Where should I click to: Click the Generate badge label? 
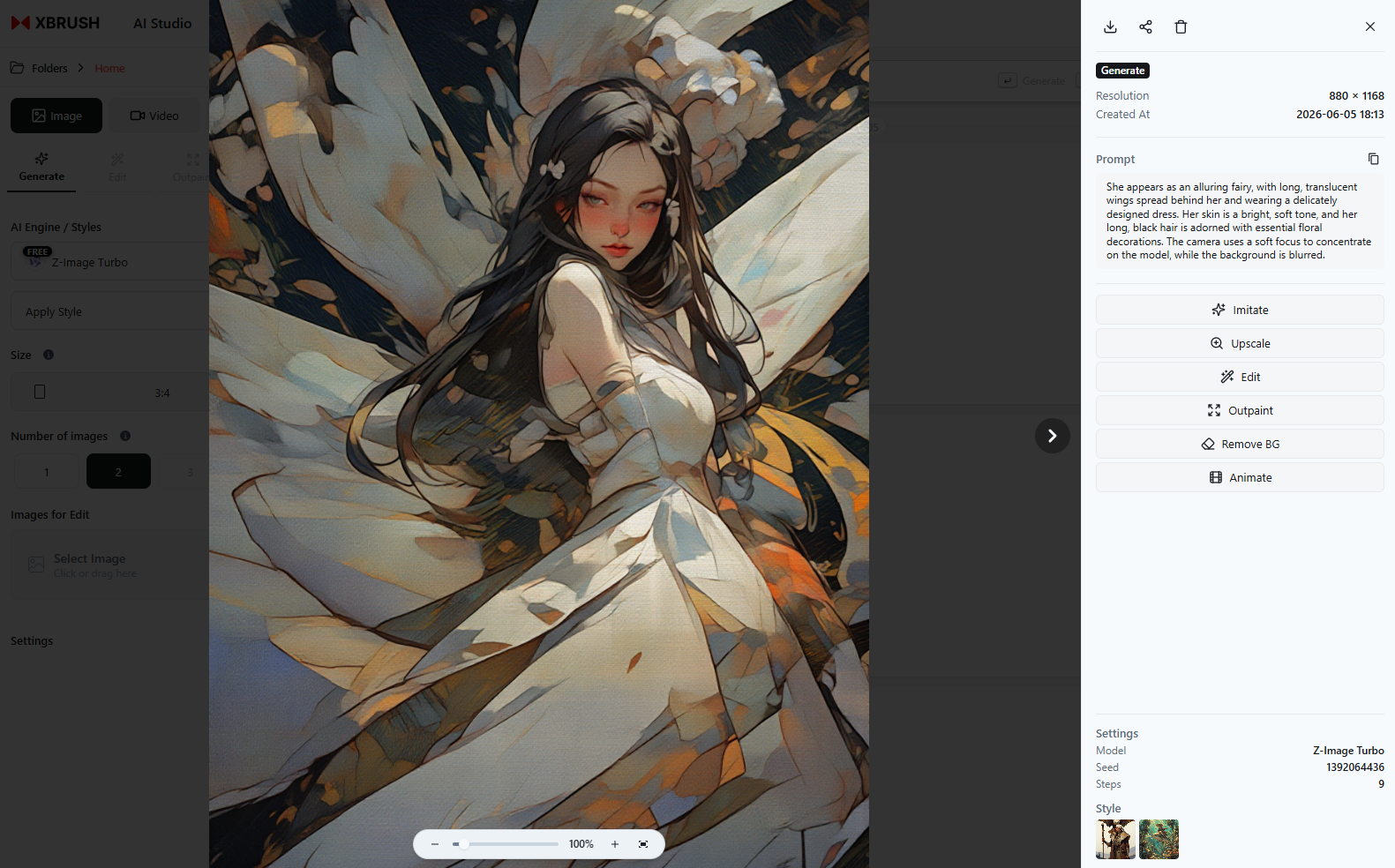[1122, 71]
